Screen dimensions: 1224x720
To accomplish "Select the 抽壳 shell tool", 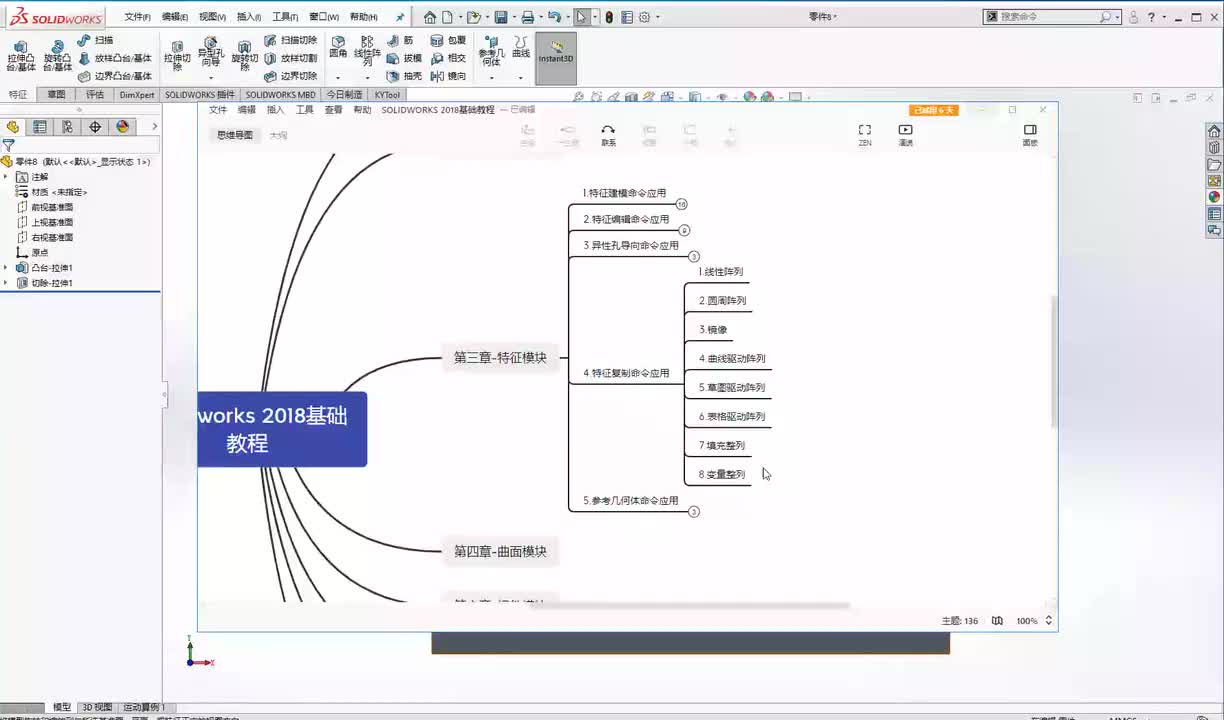I will (x=405, y=76).
